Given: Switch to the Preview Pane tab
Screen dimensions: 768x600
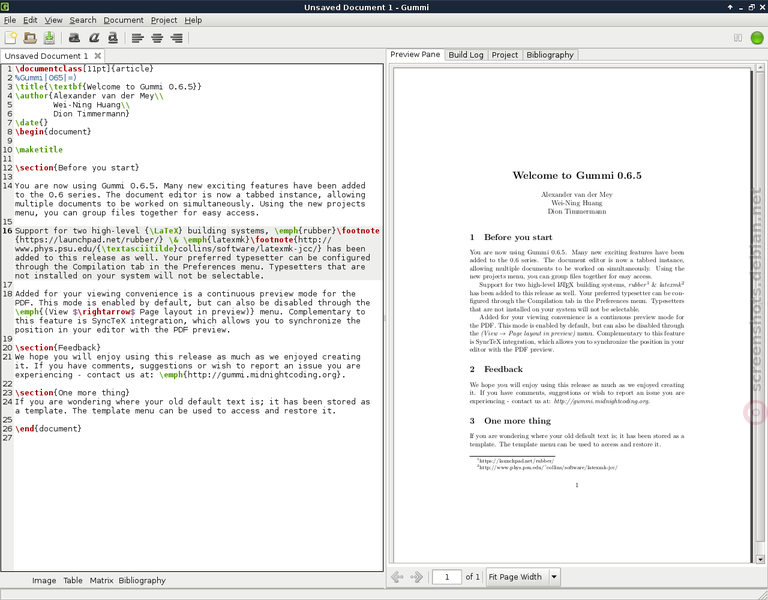Looking at the screenshot, I should (415, 54).
